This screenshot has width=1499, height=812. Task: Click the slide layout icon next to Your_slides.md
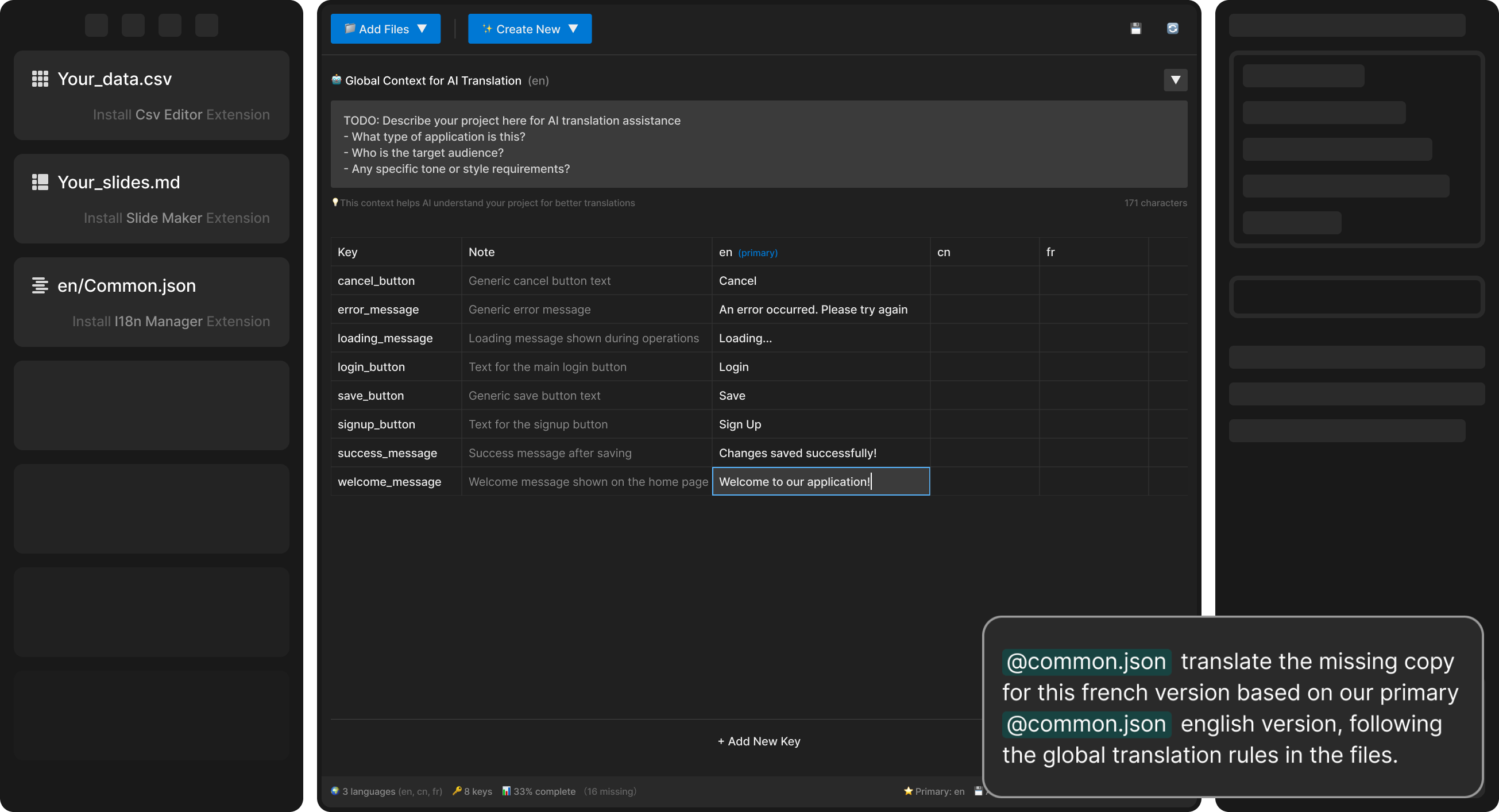point(40,182)
